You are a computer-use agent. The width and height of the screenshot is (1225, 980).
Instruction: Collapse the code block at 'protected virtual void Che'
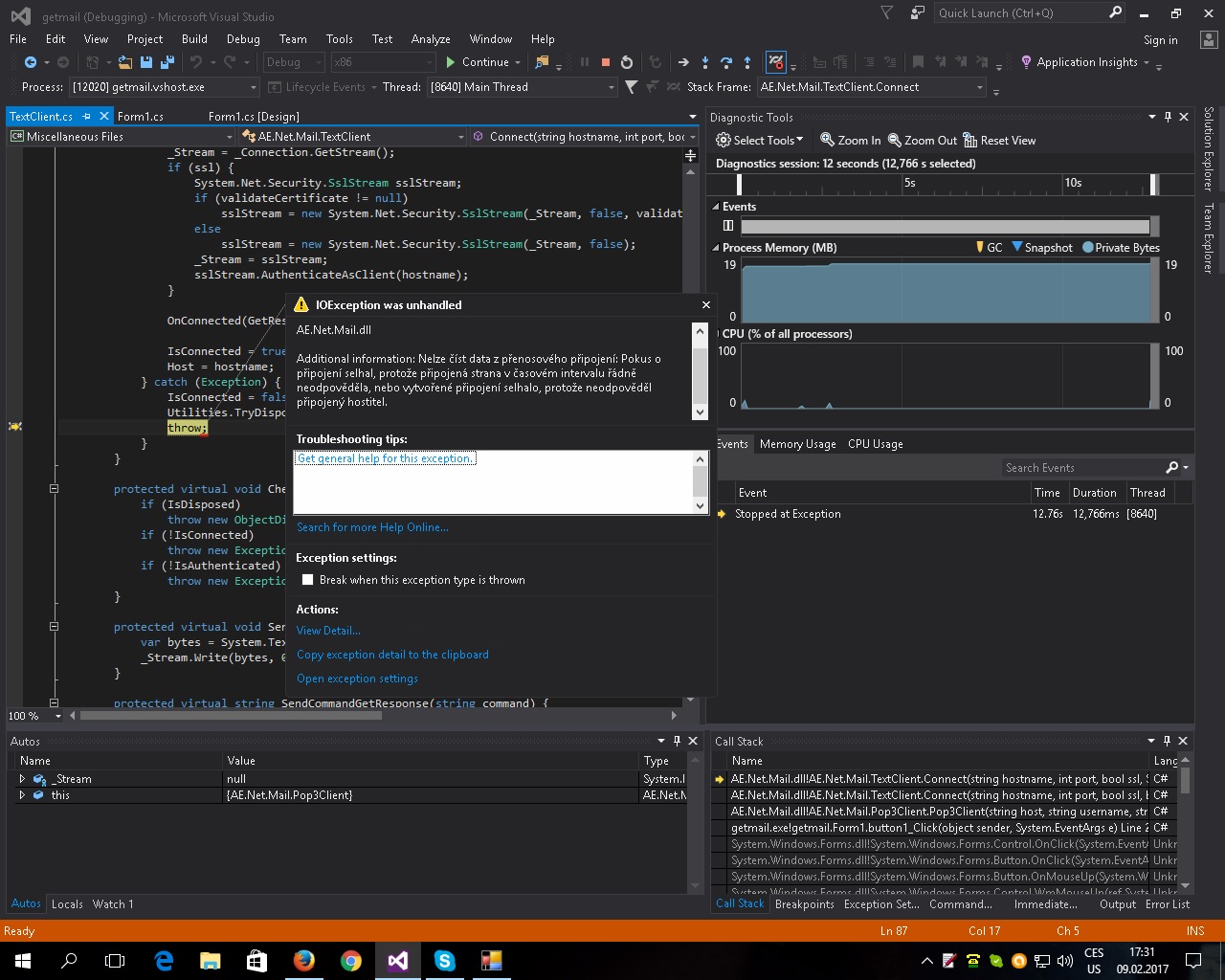pyautogui.click(x=54, y=489)
